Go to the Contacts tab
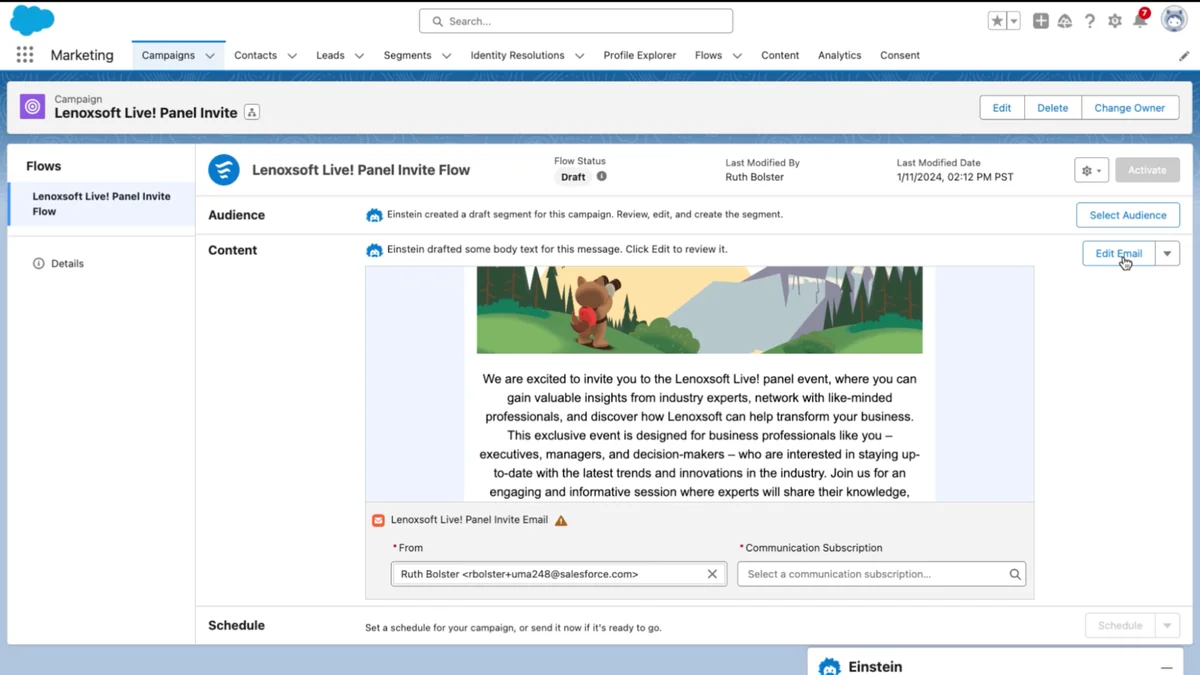The height and width of the screenshot is (675, 1200). pos(255,56)
